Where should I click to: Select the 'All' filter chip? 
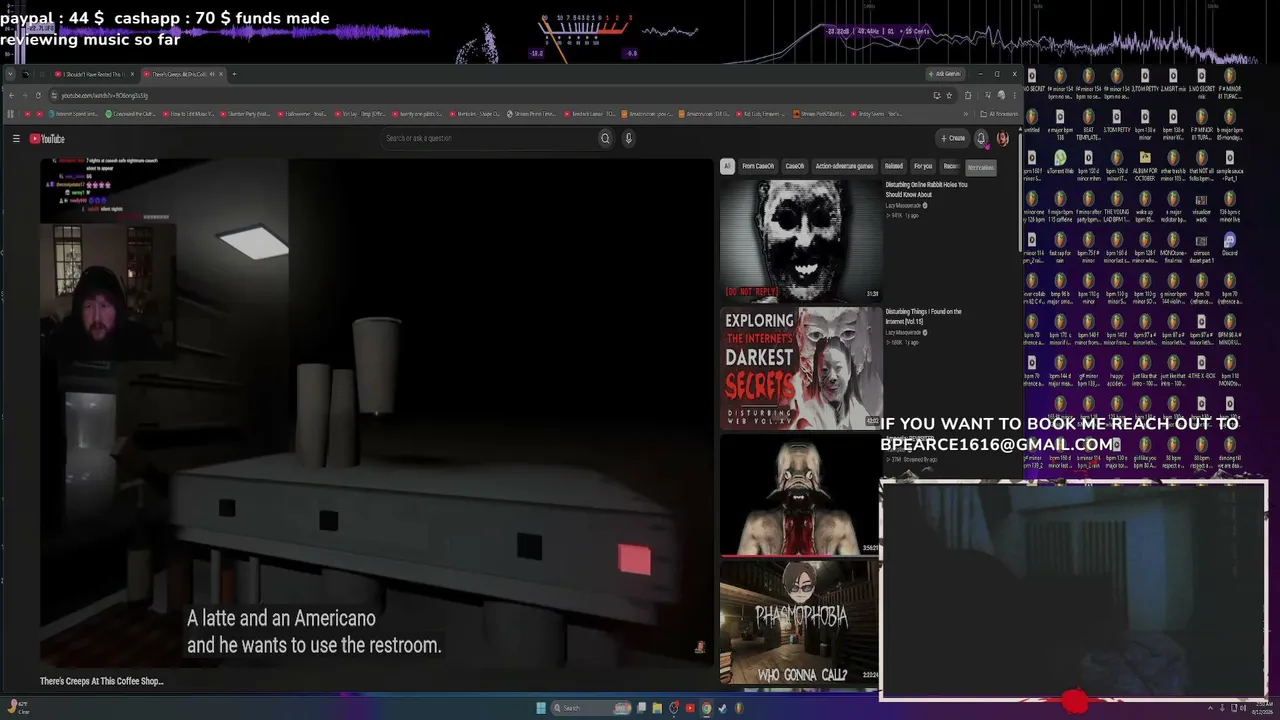click(x=727, y=166)
